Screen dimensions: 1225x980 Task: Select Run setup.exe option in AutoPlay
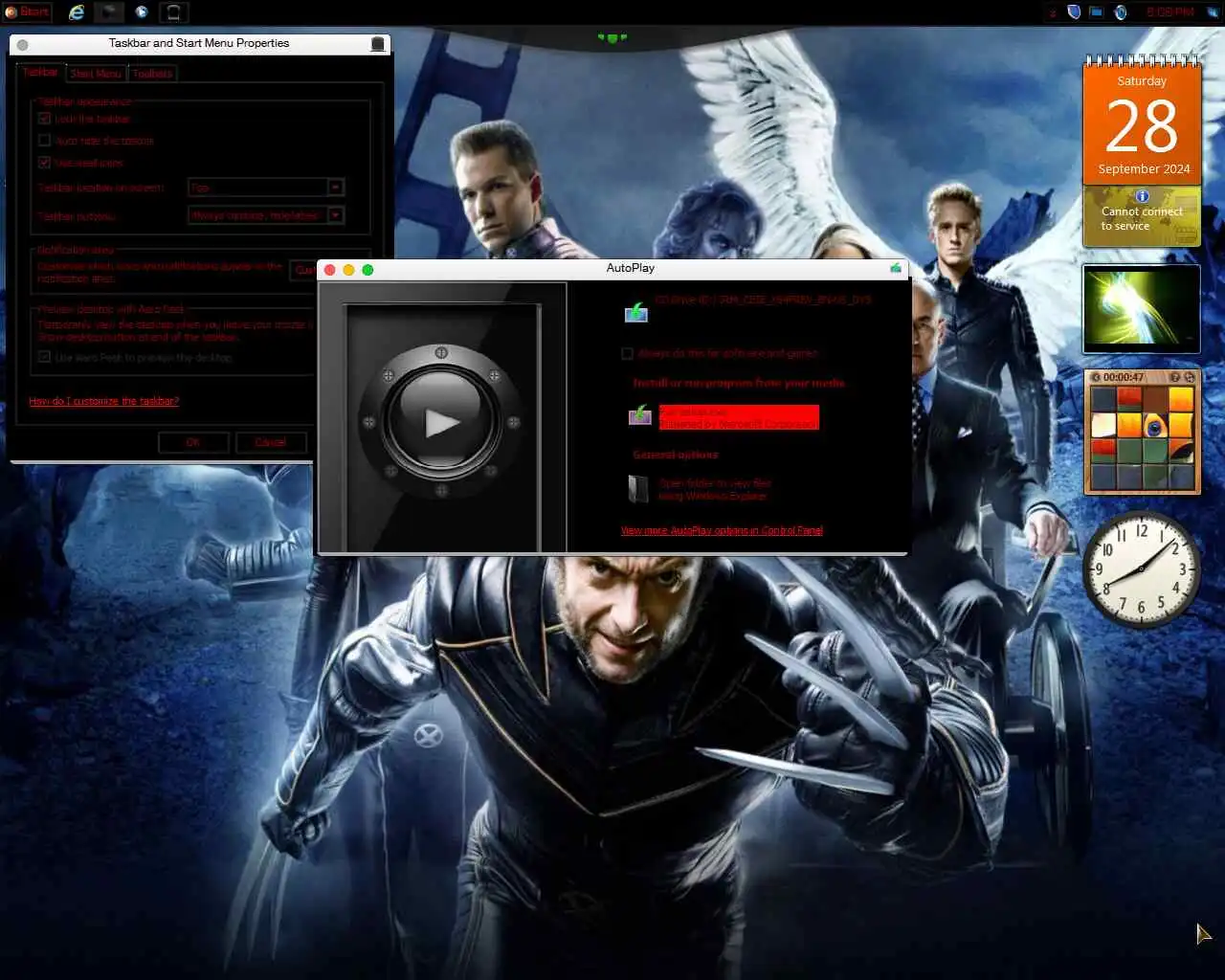pos(738,417)
